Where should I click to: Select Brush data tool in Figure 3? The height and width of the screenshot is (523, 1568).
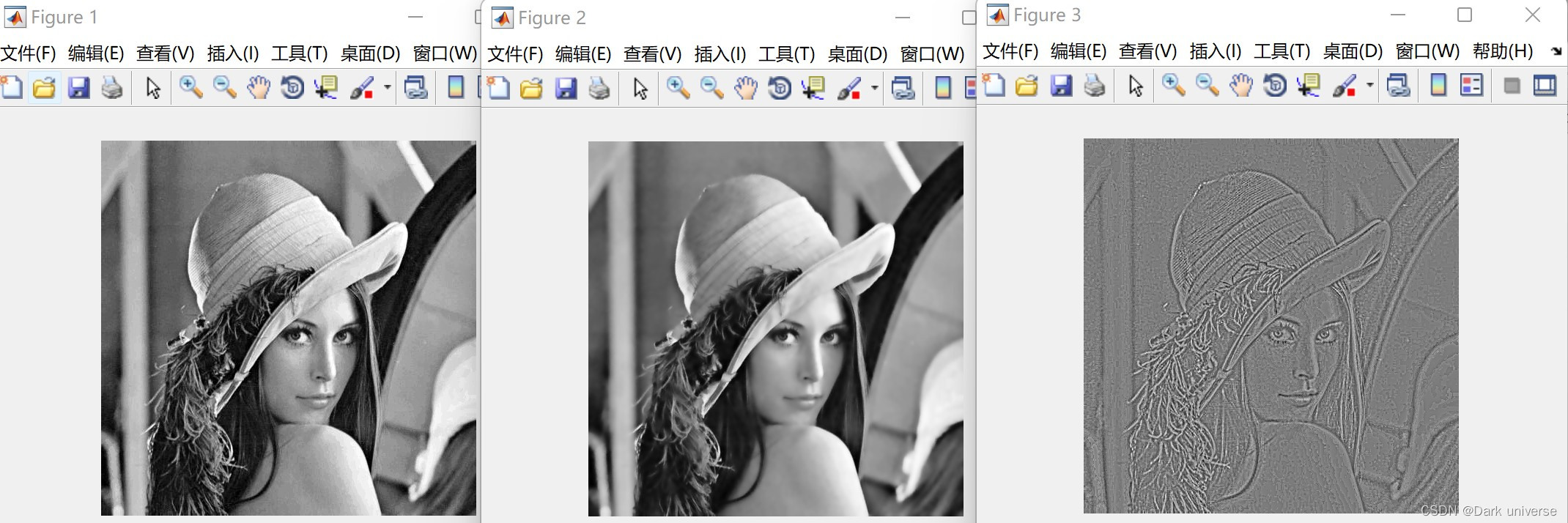[x=1344, y=86]
